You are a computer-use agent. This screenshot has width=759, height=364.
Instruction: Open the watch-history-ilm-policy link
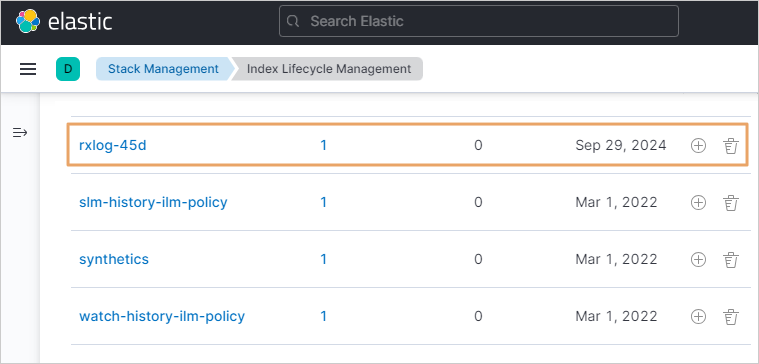click(x=162, y=316)
